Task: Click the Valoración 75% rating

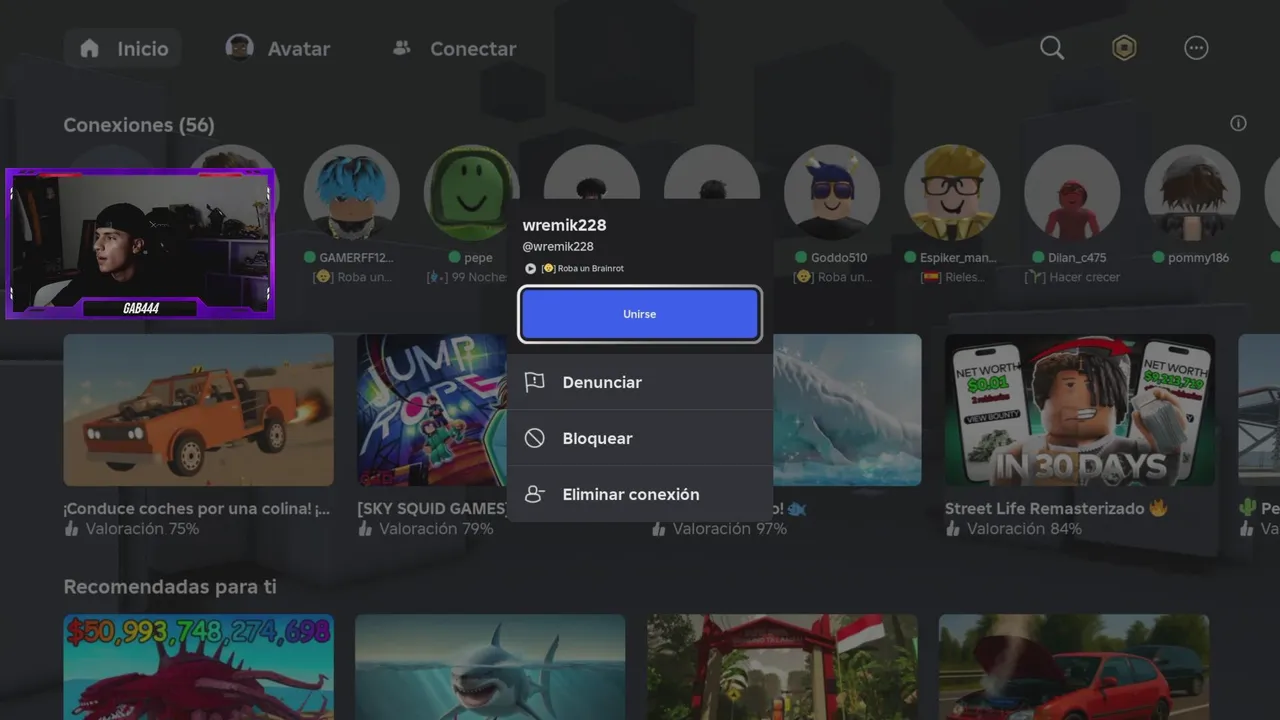Action: tap(142, 529)
